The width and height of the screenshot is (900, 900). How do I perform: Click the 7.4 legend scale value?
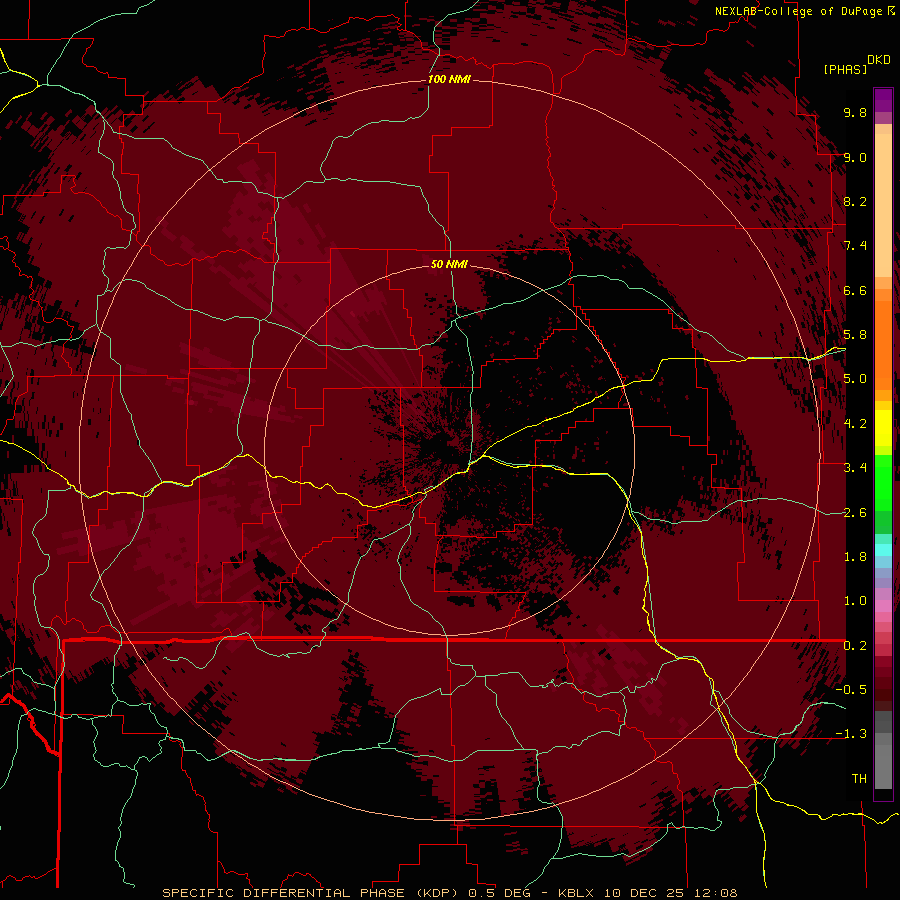855,246
